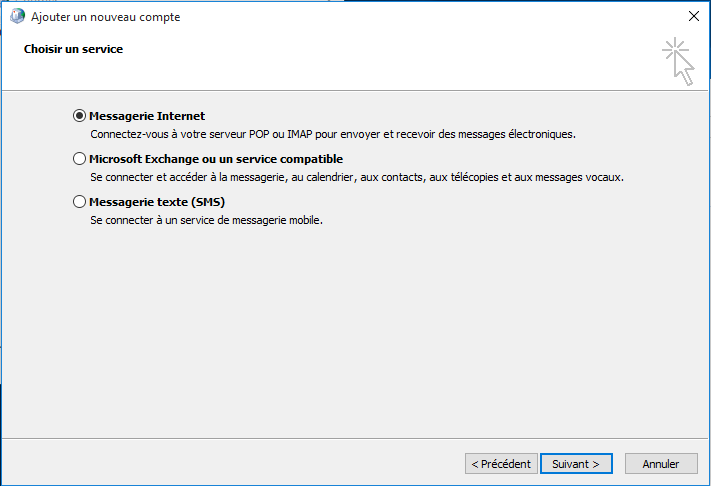Click the "Messagerie Internet" bold label

point(147,116)
